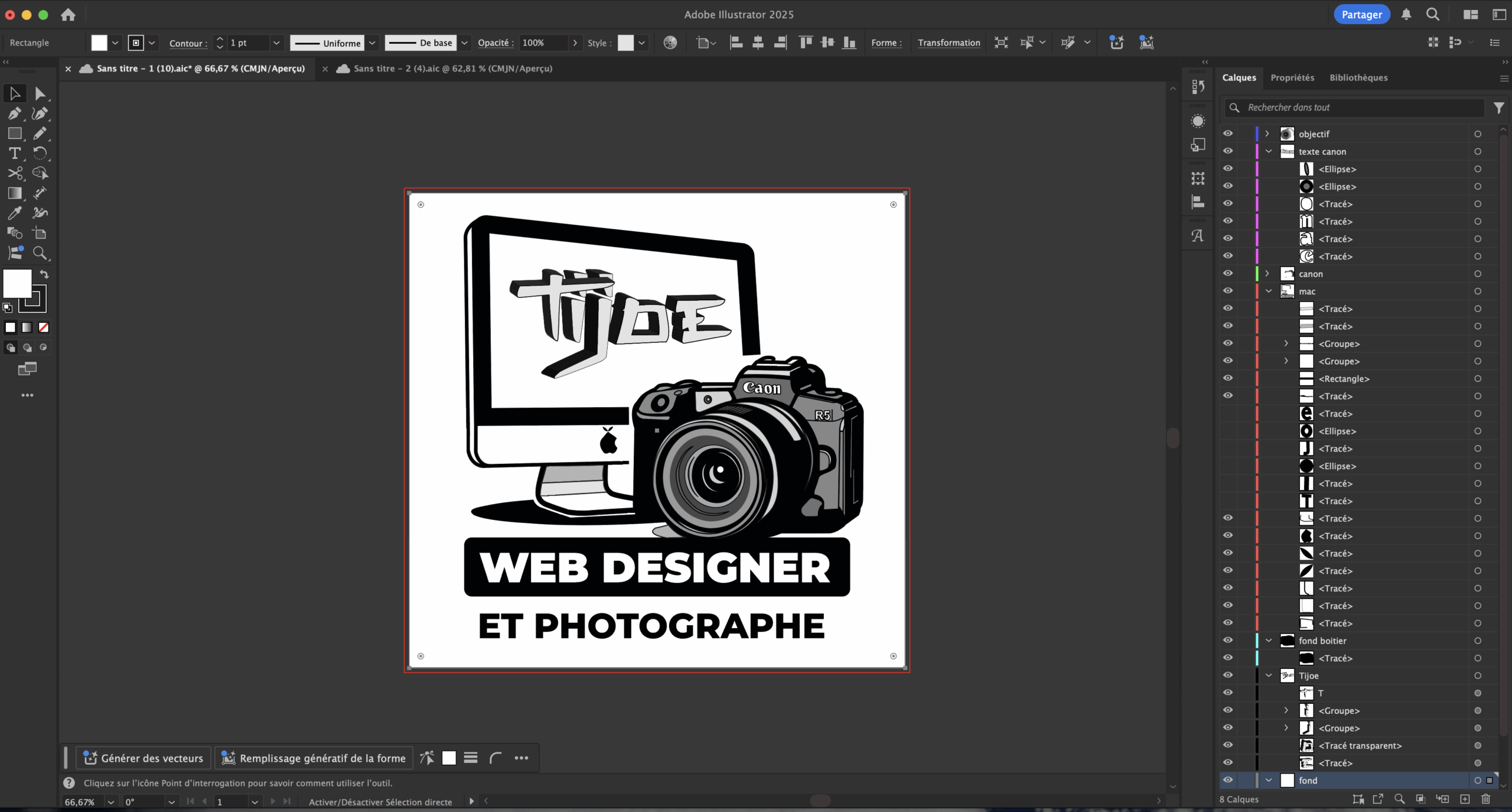Select the Eyedropper tool
The width and height of the screenshot is (1512, 812).
tap(15, 213)
